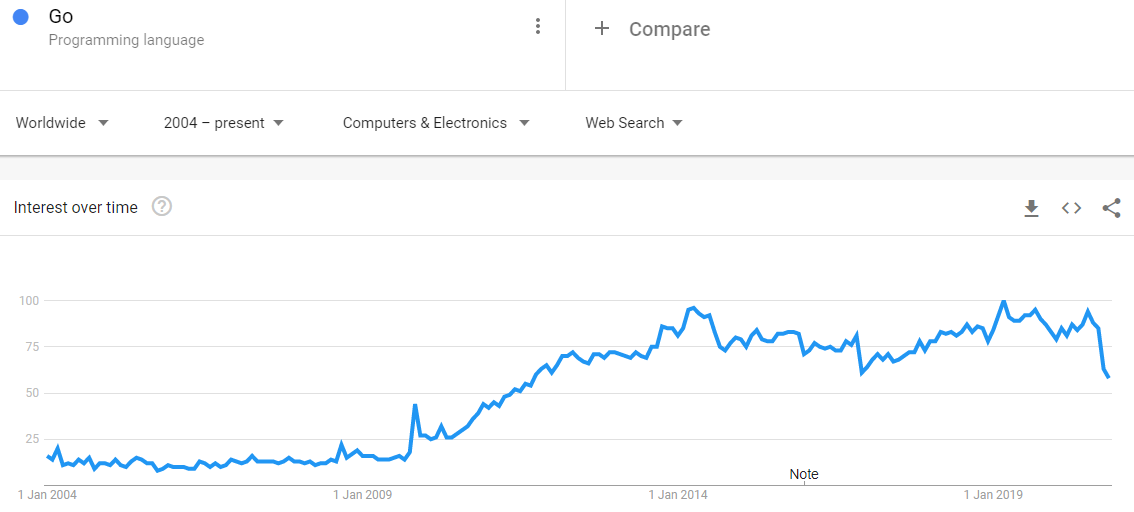The height and width of the screenshot is (512, 1134).
Task: Click the Compare text field
Action: click(x=670, y=29)
